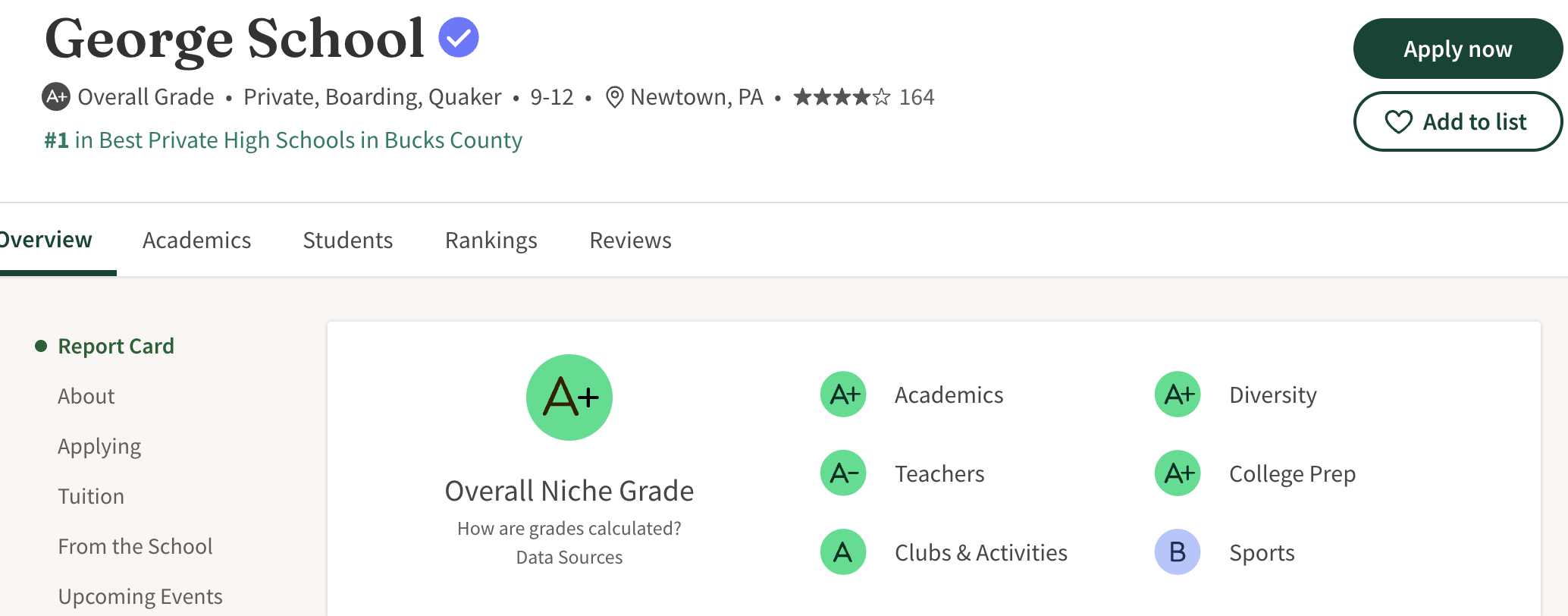The image size is (1568, 616).
Task: Click the Sports B grade badge
Action: tap(1177, 552)
